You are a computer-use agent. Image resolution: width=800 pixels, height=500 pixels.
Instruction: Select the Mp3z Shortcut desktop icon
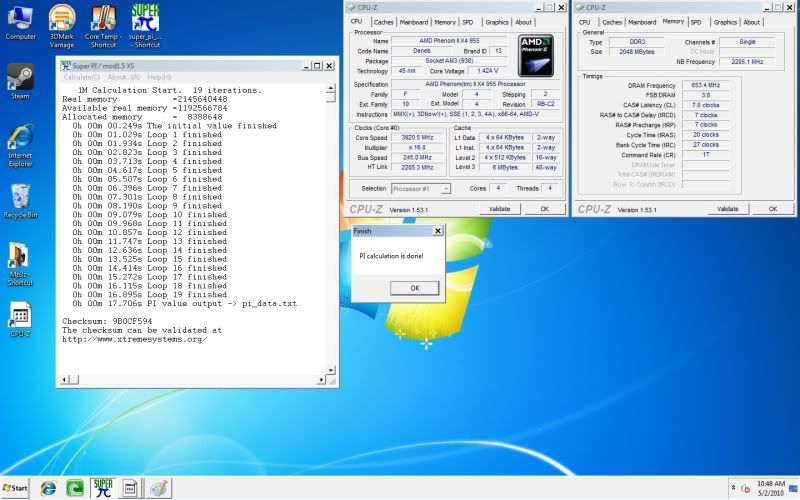point(20,264)
